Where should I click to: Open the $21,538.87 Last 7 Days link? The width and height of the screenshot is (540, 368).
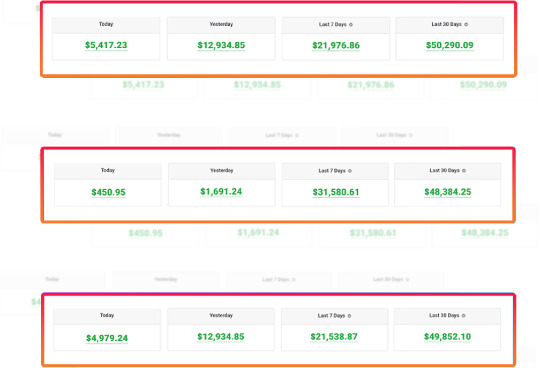[334, 337]
